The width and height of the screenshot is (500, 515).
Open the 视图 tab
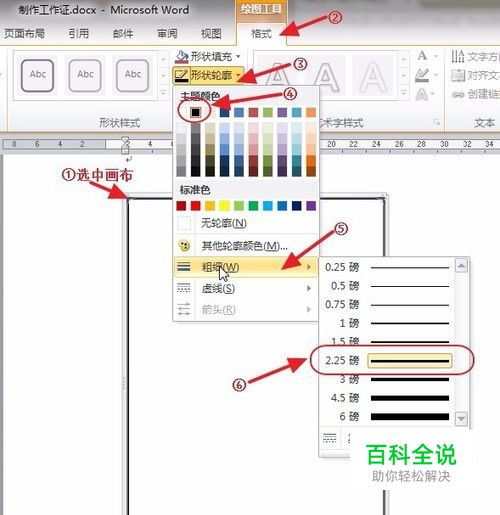pyautogui.click(x=211, y=33)
